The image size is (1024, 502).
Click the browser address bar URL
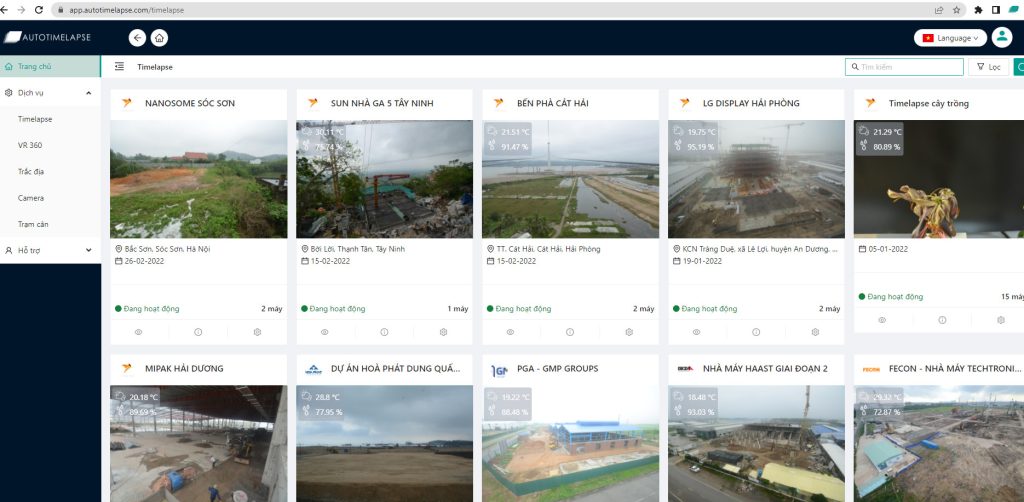127,10
